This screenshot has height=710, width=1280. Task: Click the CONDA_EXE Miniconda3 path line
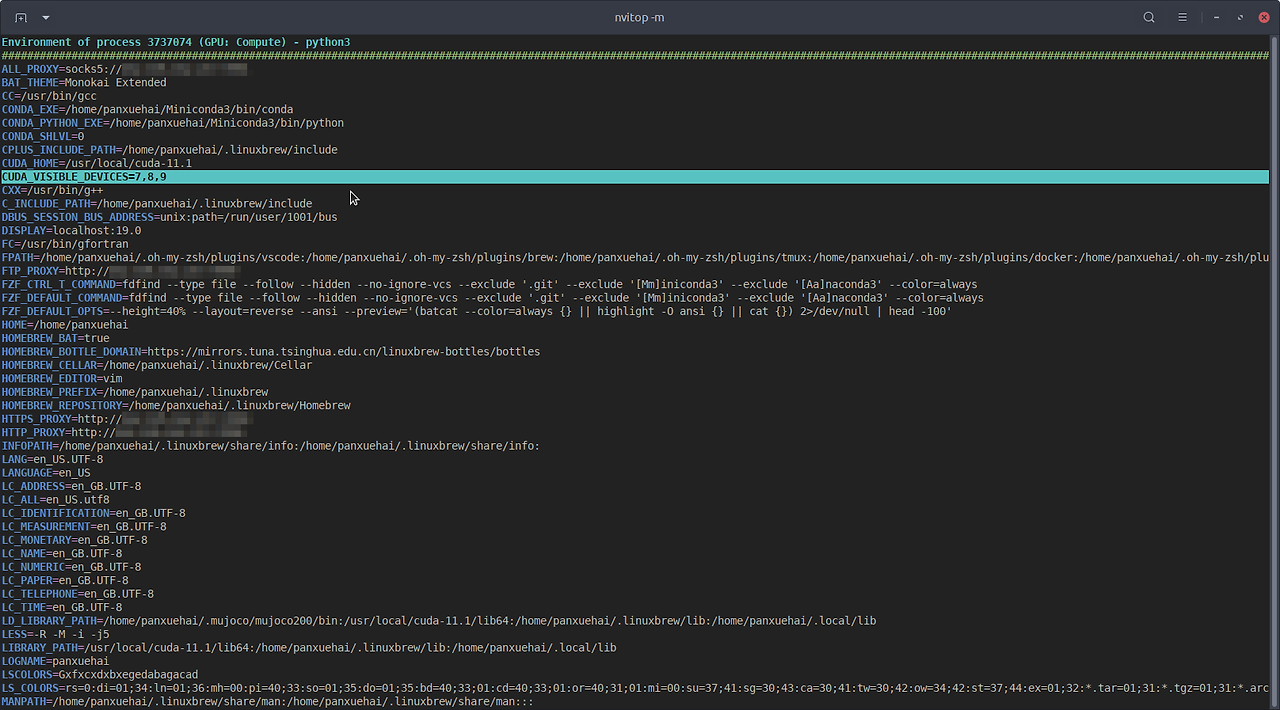coord(147,109)
